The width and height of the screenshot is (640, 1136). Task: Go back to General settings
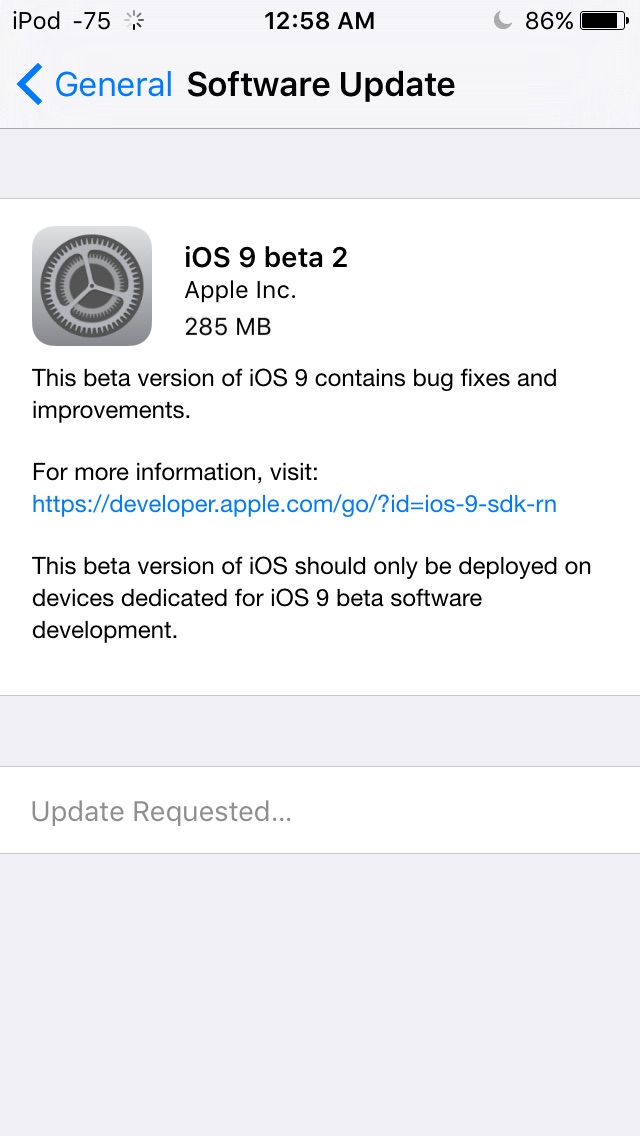point(95,85)
